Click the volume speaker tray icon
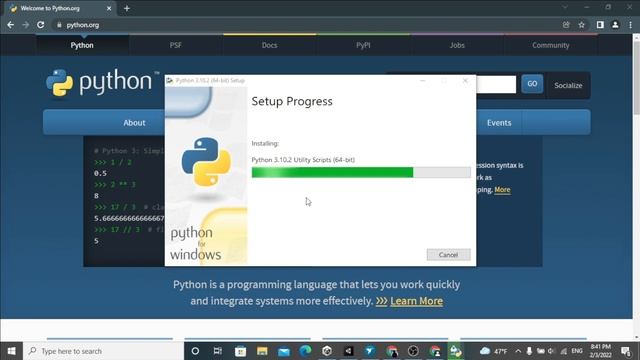Viewport: 640px width, 360px height. coord(551,351)
